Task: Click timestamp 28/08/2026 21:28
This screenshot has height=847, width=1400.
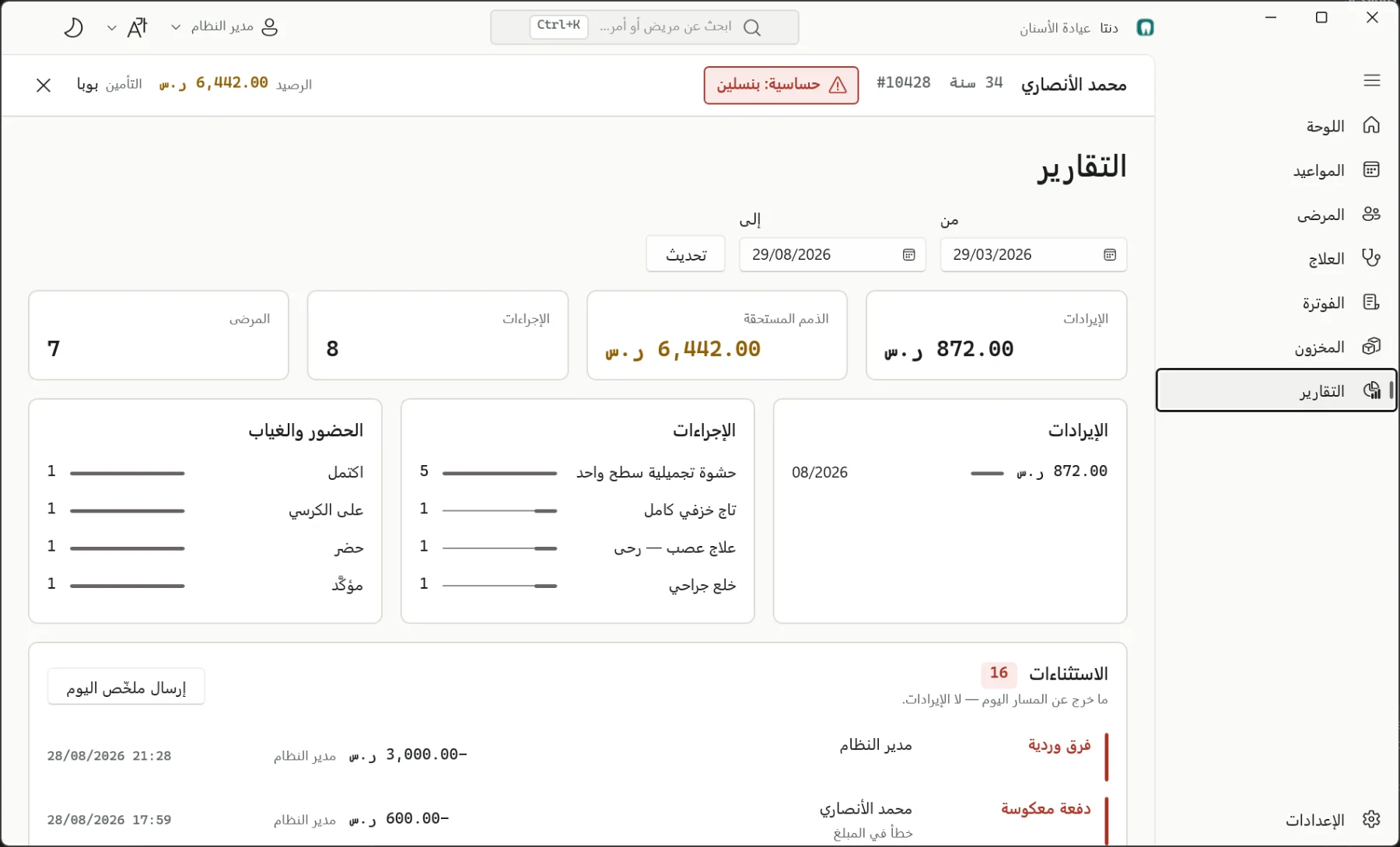Action: (109, 756)
